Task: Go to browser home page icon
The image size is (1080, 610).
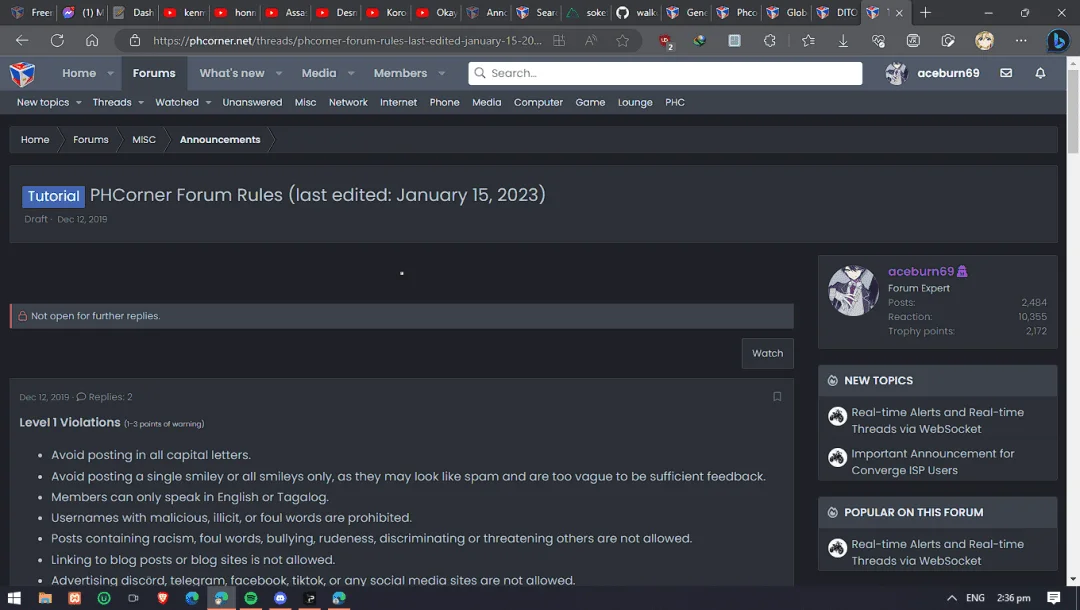Action: point(92,41)
